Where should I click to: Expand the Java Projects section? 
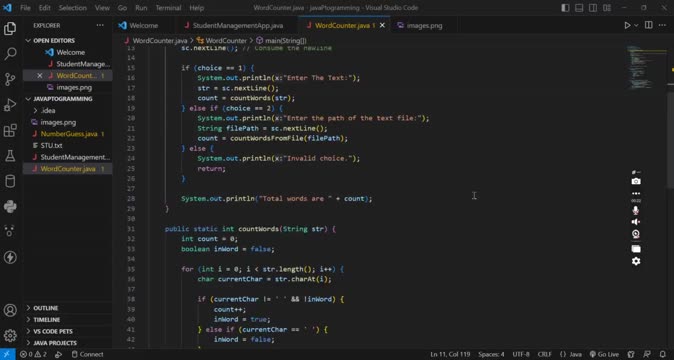(x=55, y=343)
